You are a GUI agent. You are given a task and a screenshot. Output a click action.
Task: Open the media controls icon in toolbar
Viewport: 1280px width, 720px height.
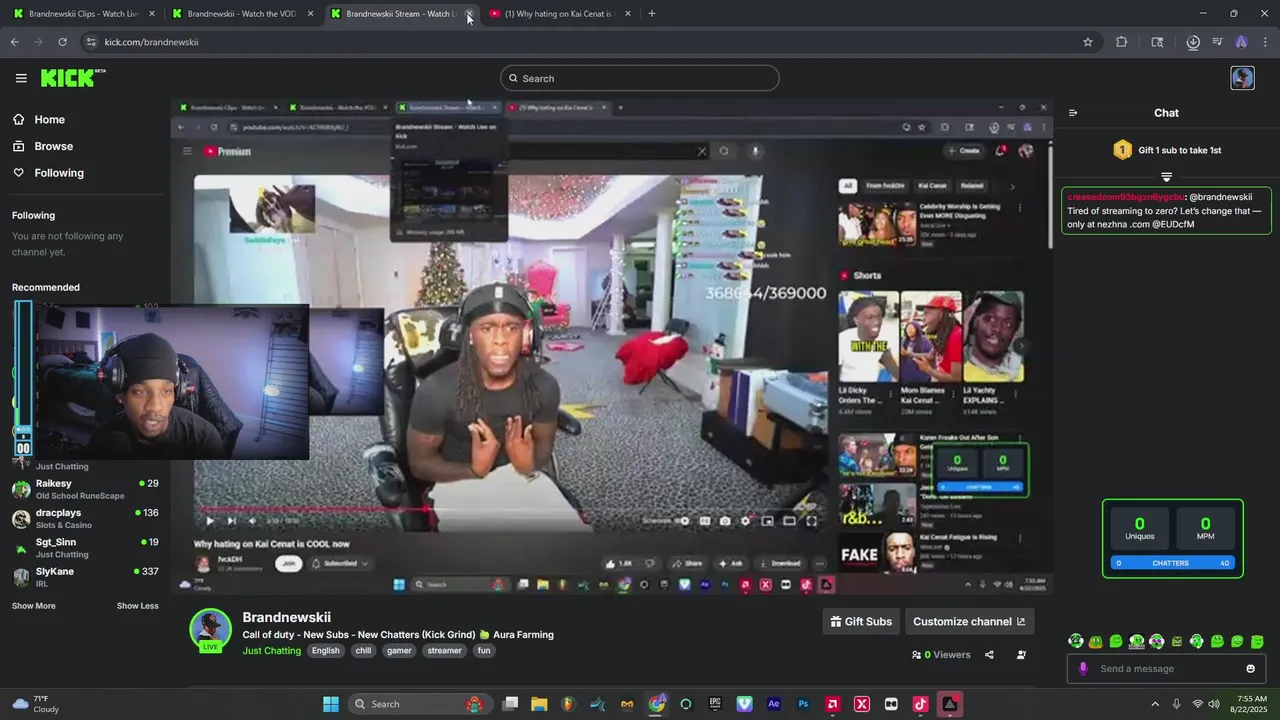click(1217, 42)
